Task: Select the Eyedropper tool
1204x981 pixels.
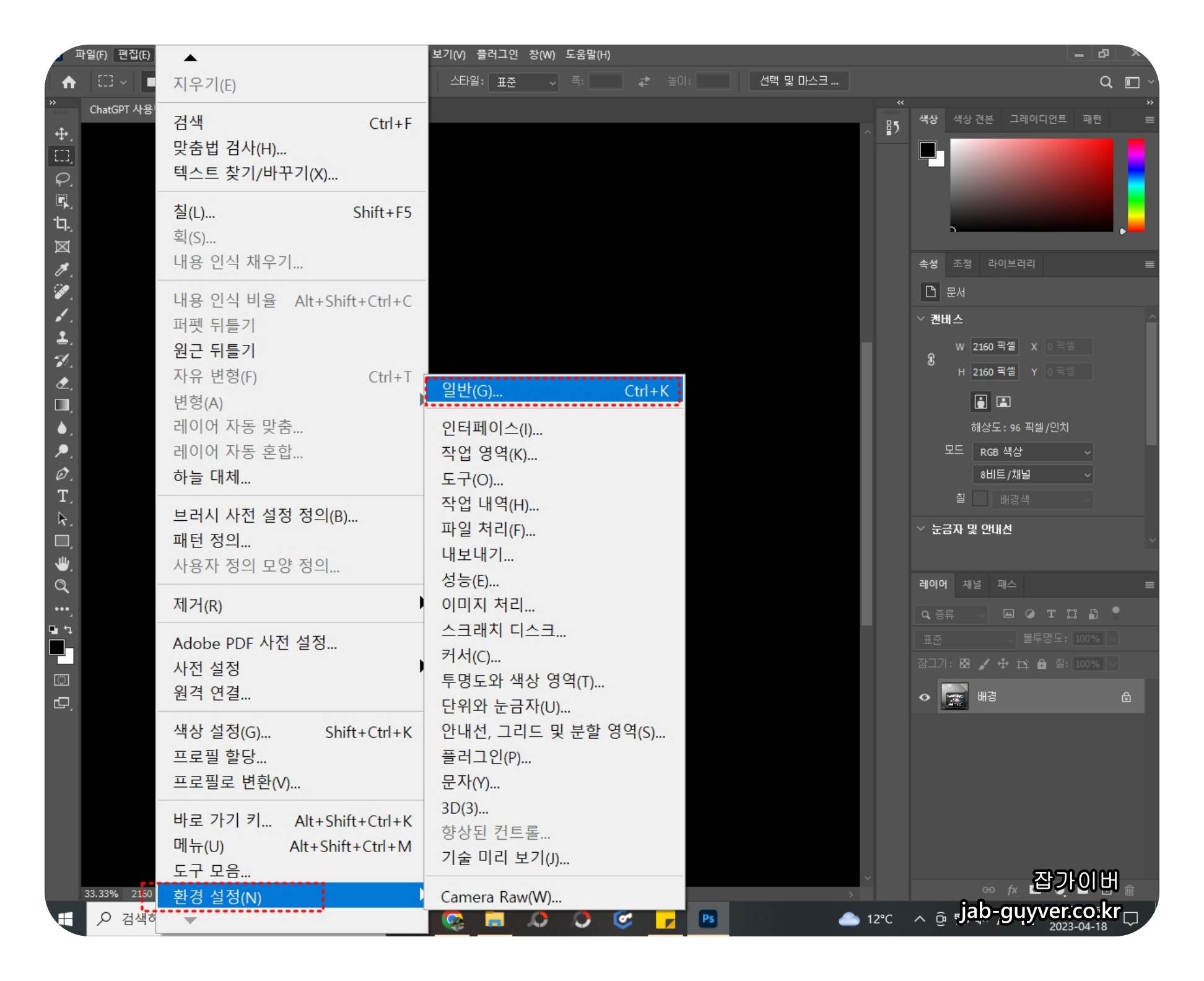Action: point(62,269)
